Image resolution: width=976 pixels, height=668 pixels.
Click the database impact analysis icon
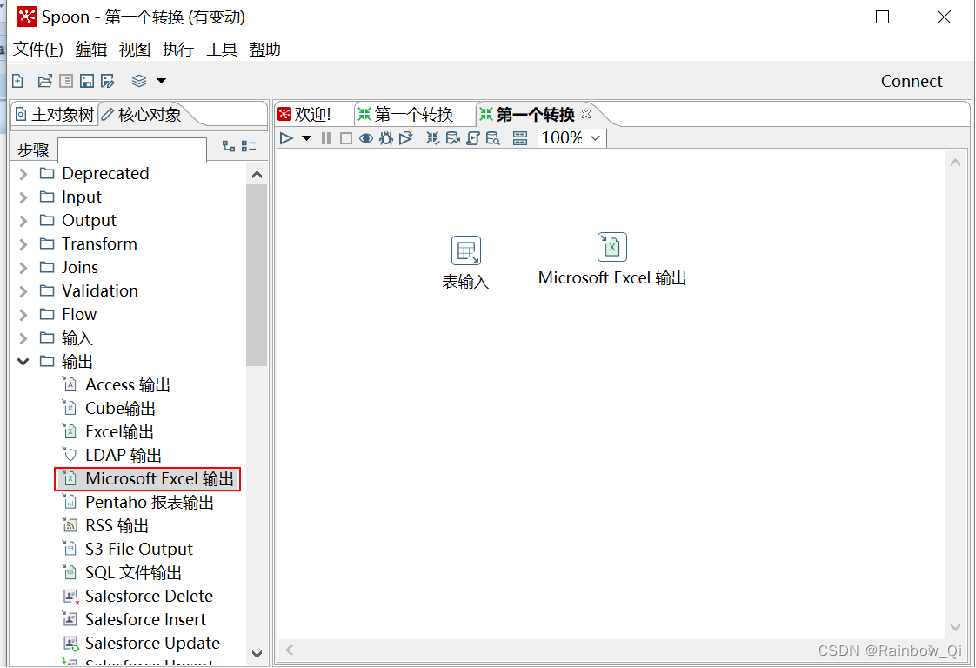[x=453, y=138]
